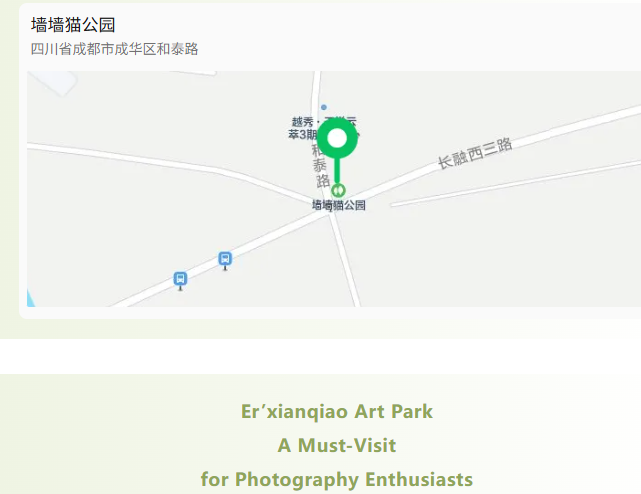This screenshot has height=494, width=641.
Task: Click the road running south from the intersection
Action: (x=346, y=262)
